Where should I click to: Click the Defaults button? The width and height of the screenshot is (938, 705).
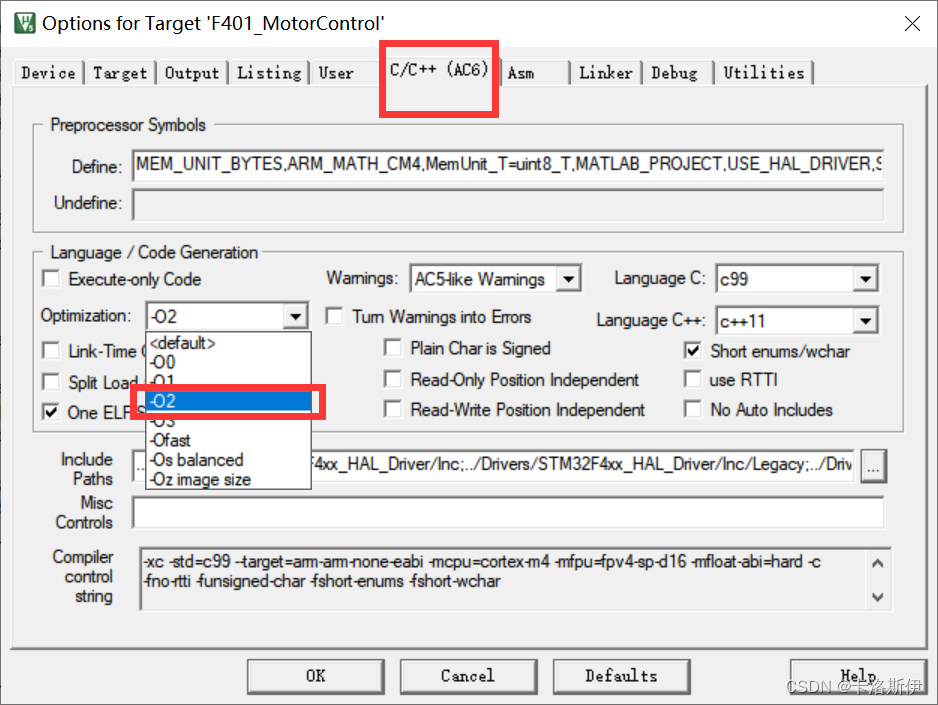[622, 676]
